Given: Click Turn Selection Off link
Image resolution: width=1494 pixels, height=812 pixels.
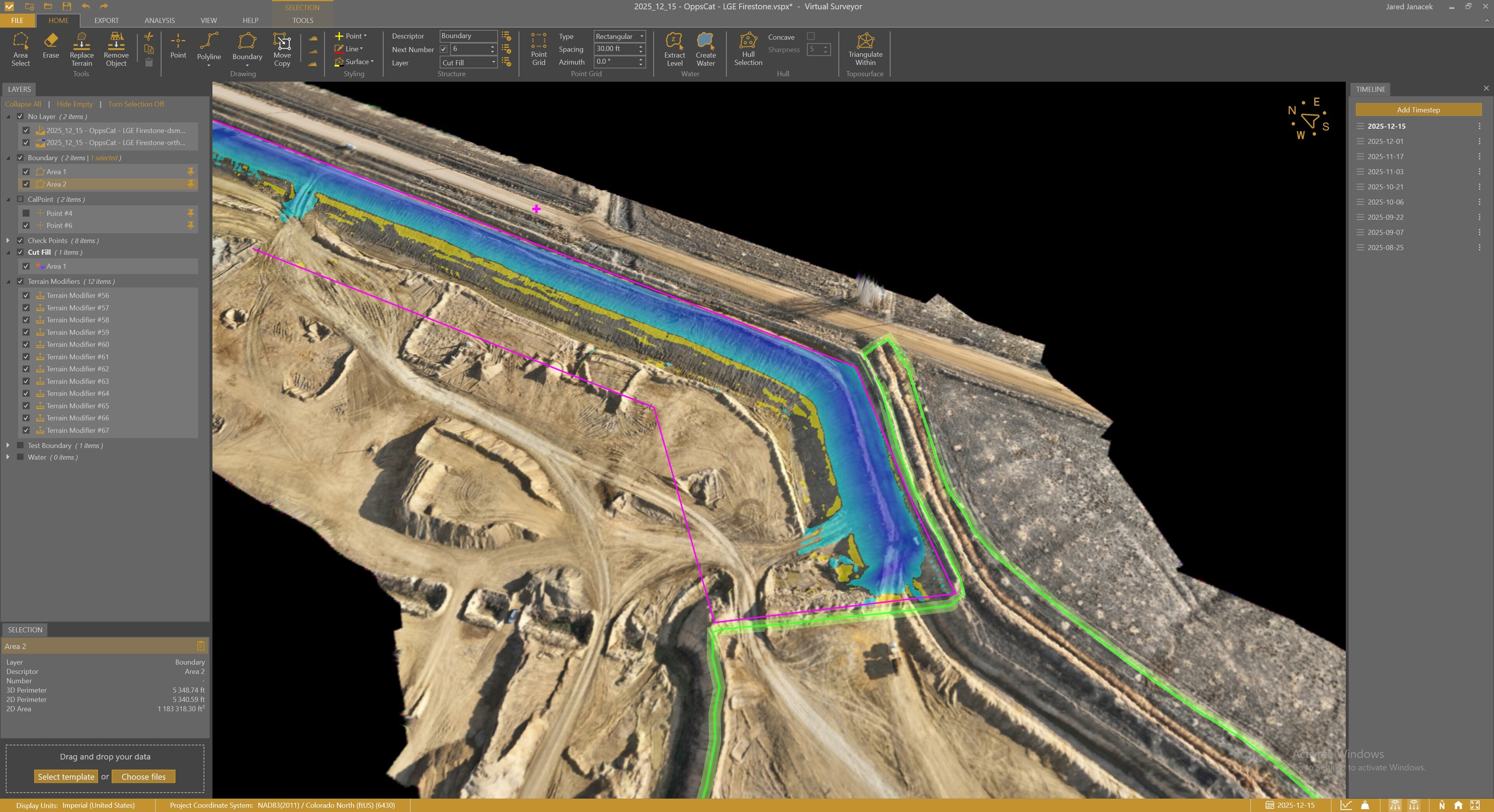Looking at the screenshot, I should (x=136, y=104).
